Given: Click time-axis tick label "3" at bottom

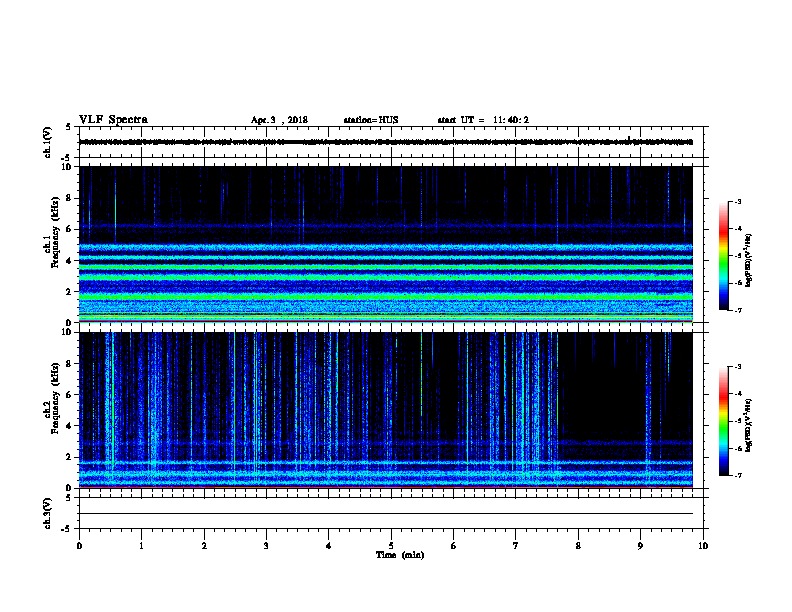Looking at the screenshot, I should (x=266, y=546).
